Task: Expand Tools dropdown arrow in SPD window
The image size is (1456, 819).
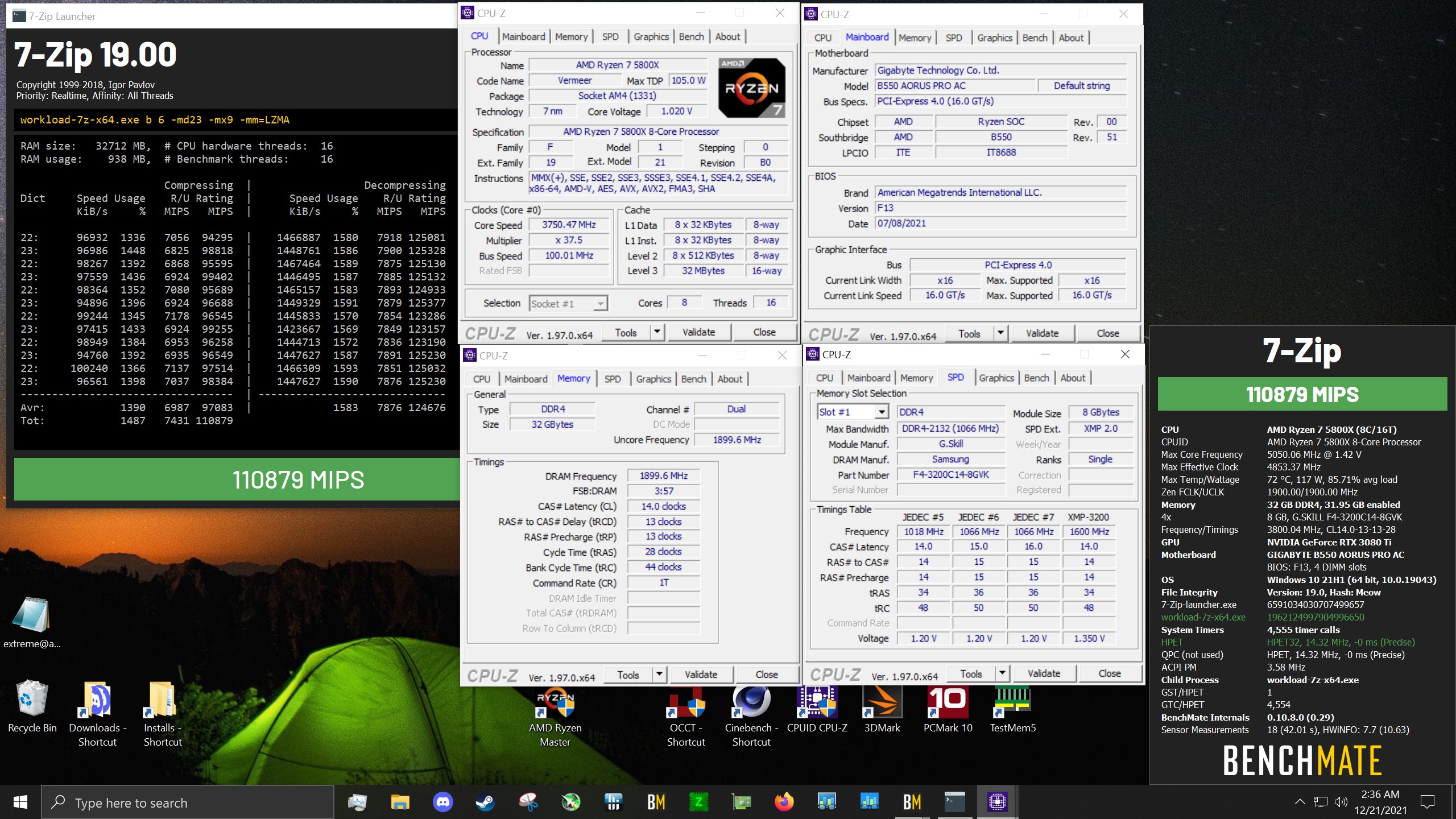Action: (x=1002, y=673)
